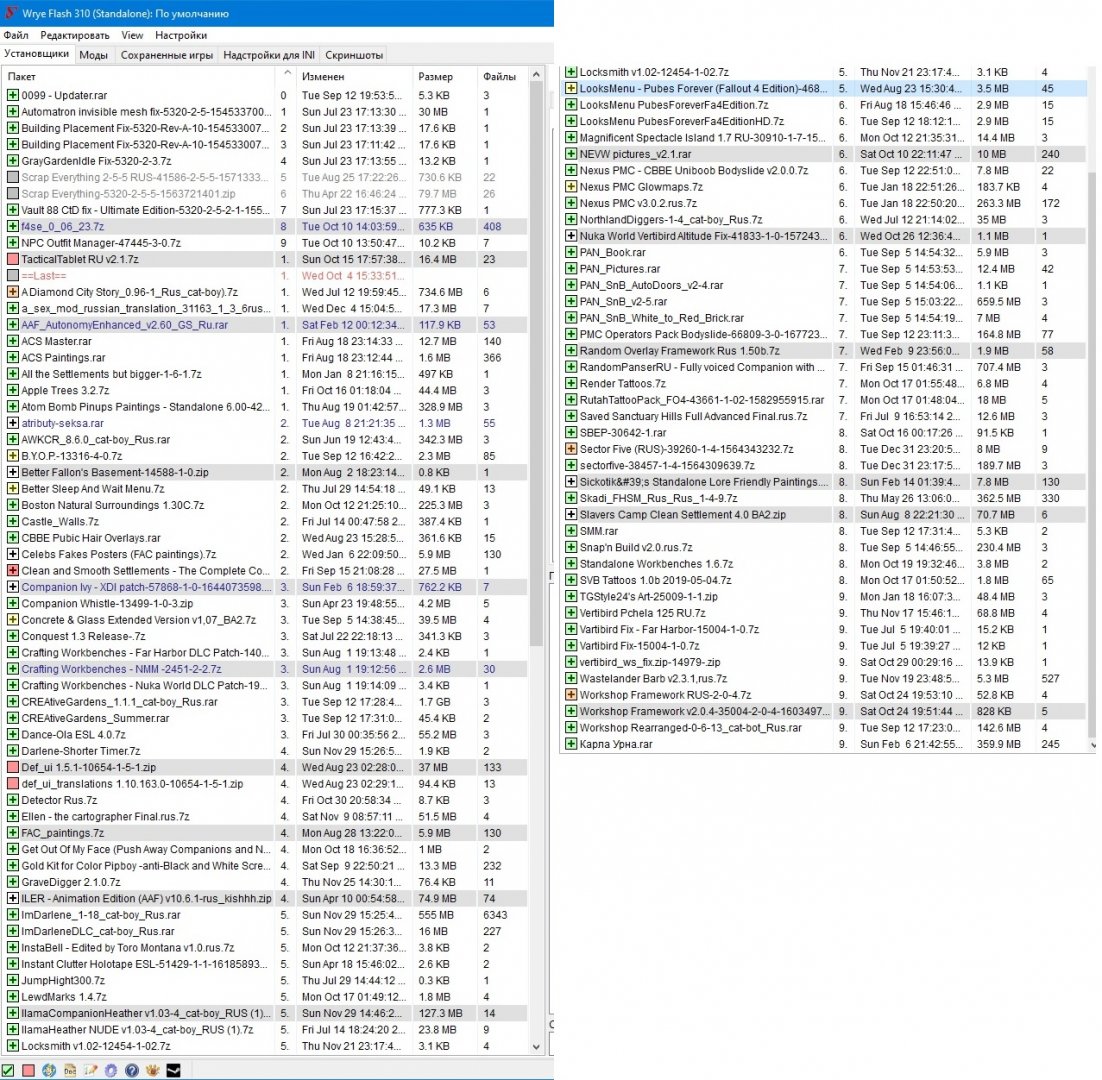Click the sort arrow order column header
This screenshot has height=1080, width=1102.
[287, 76]
